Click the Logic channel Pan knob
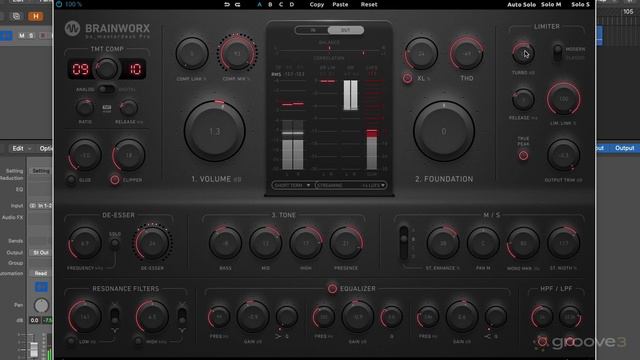The image size is (640, 360). [x=41, y=305]
